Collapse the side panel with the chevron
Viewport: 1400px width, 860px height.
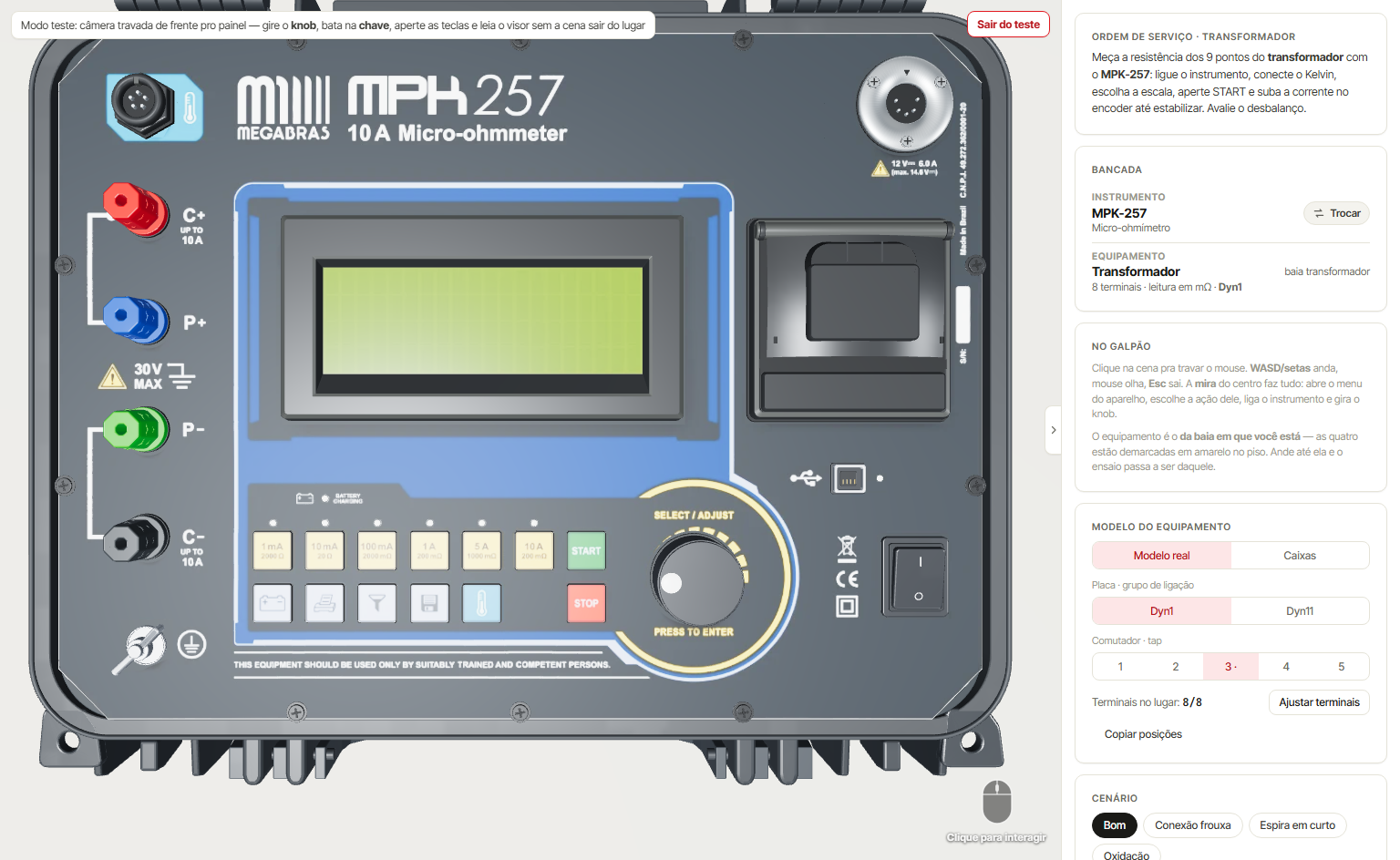(x=1054, y=430)
